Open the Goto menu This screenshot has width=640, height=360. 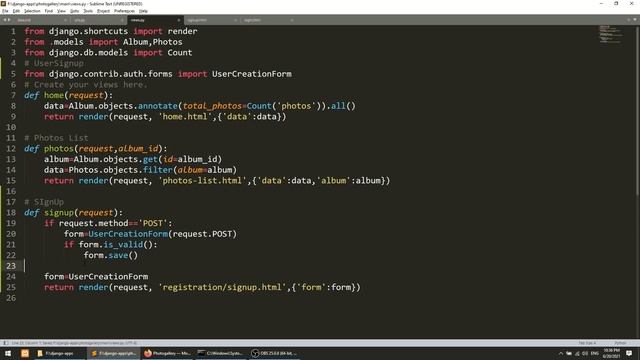click(74, 11)
